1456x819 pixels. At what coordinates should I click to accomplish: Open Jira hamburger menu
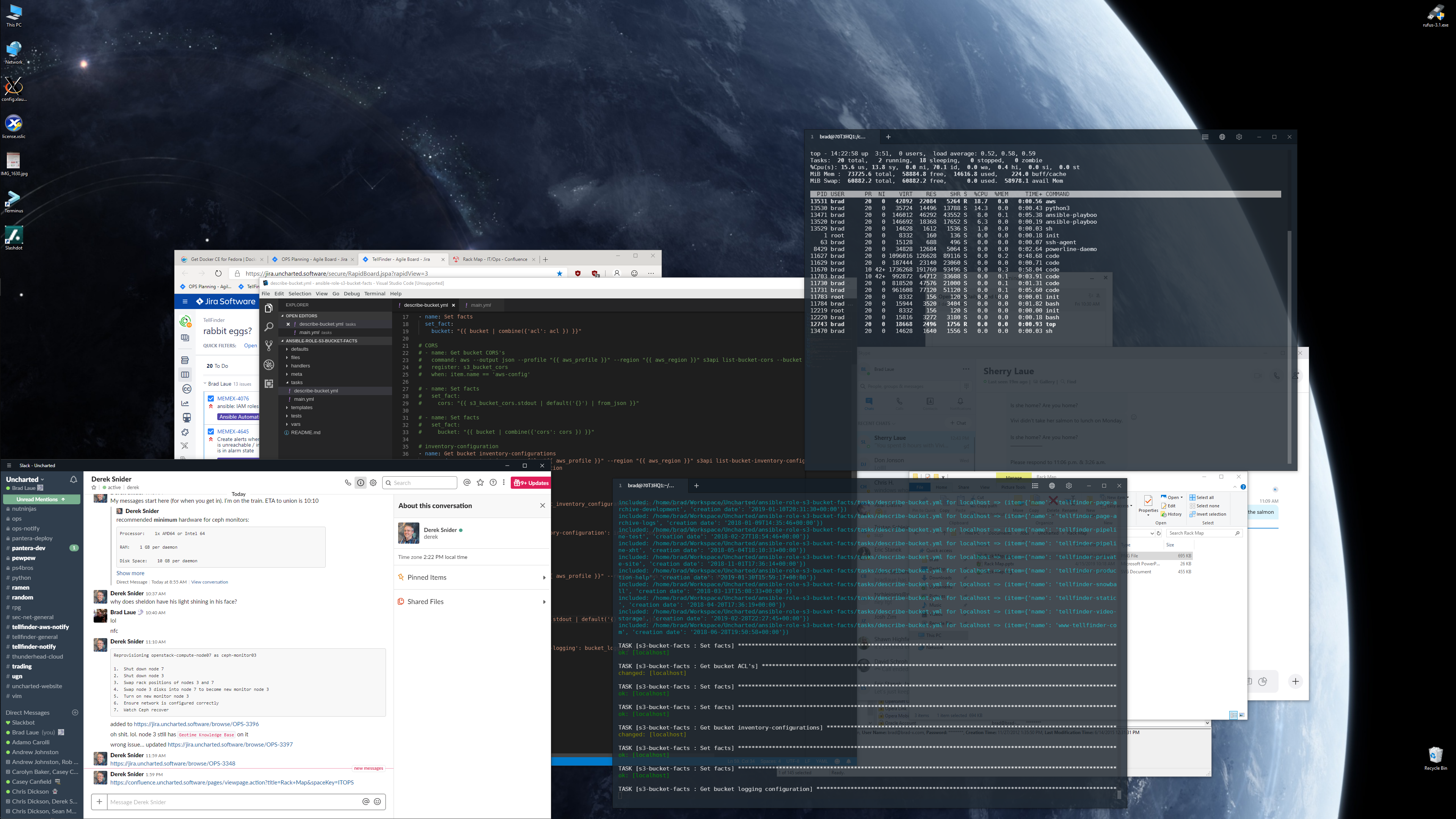(x=185, y=301)
